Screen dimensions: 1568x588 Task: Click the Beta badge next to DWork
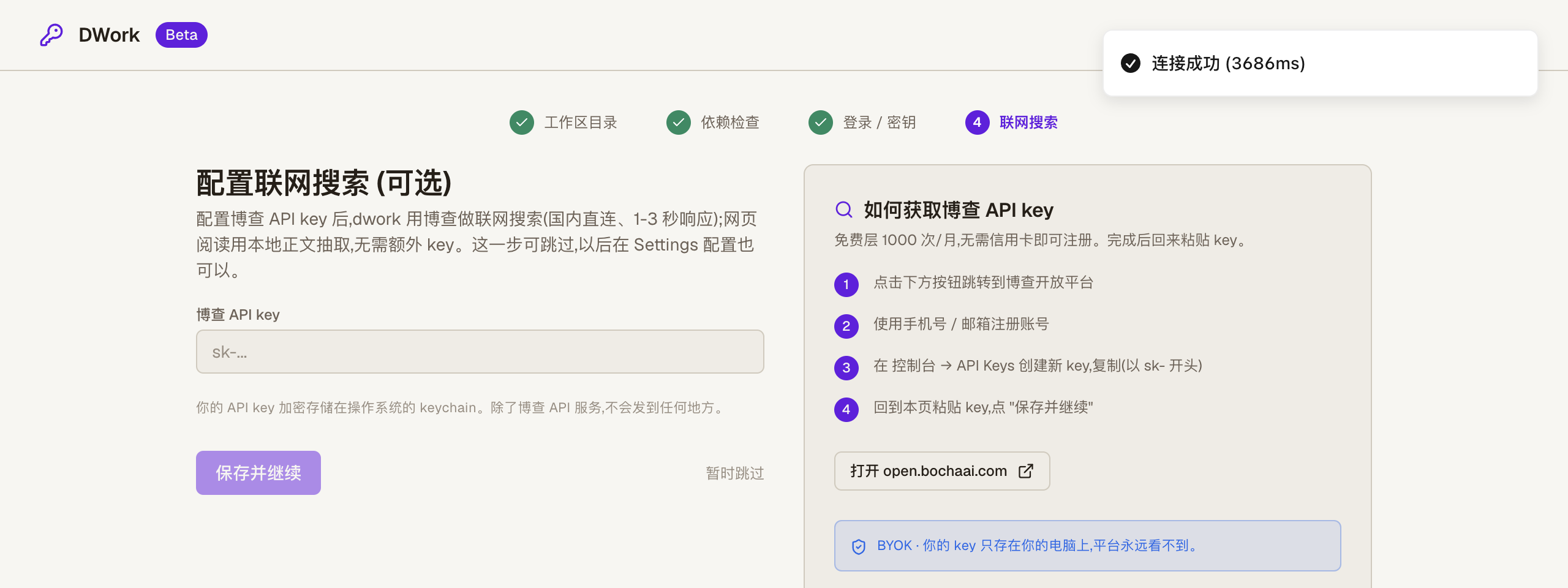pos(181,35)
